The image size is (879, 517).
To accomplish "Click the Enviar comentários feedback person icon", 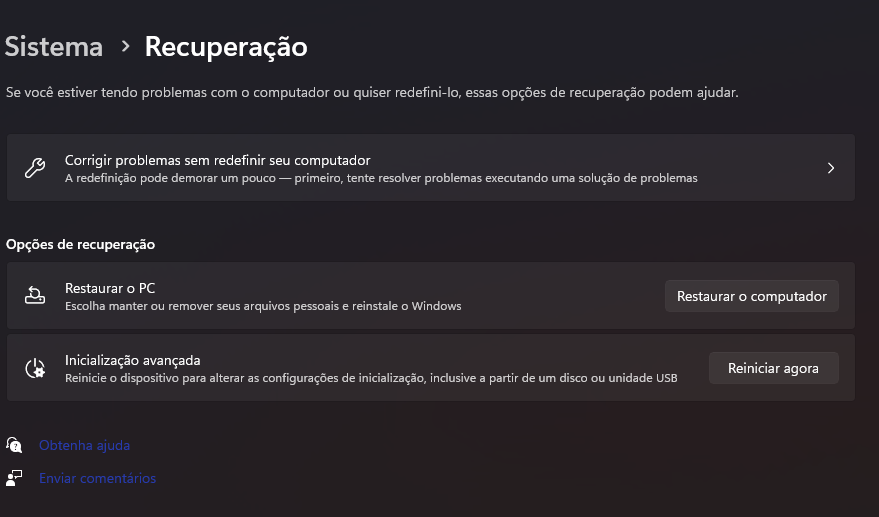I will click(x=14, y=478).
